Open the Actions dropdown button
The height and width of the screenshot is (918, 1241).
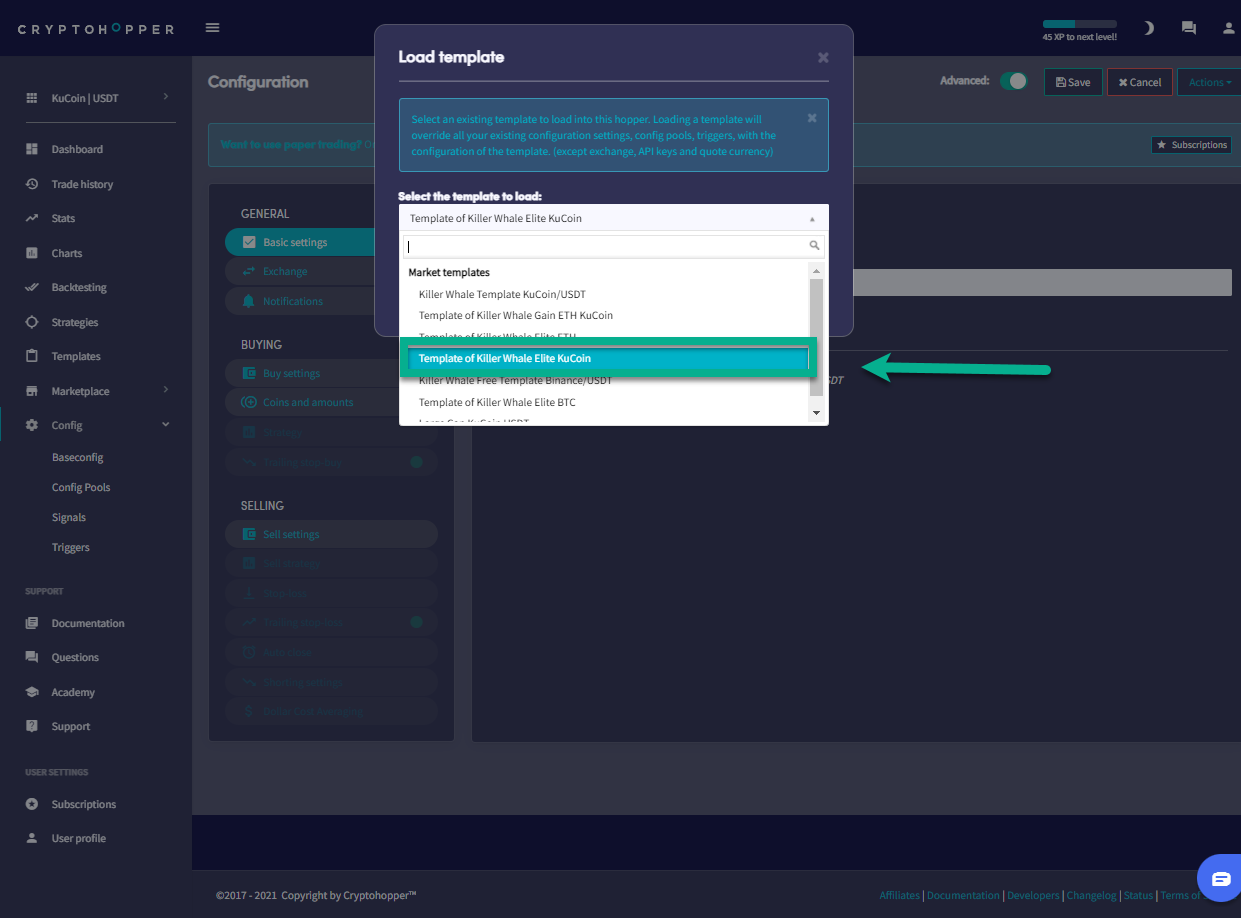pyautogui.click(x=1209, y=82)
